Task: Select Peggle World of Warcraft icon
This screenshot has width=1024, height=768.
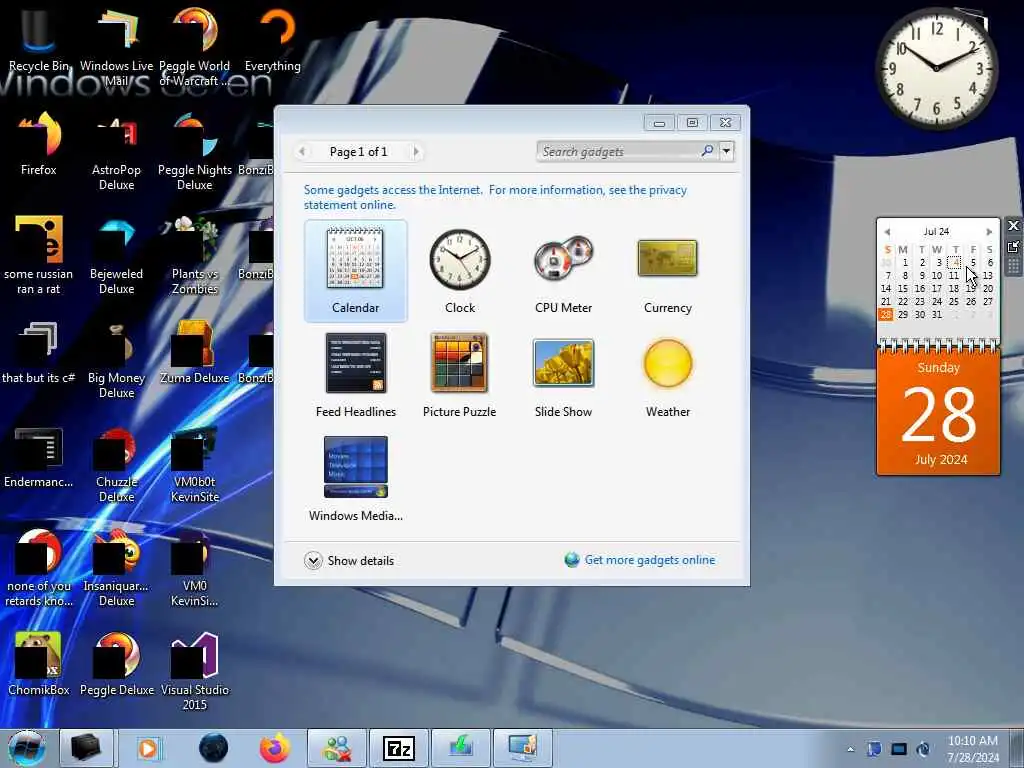Action: pos(195,47)
